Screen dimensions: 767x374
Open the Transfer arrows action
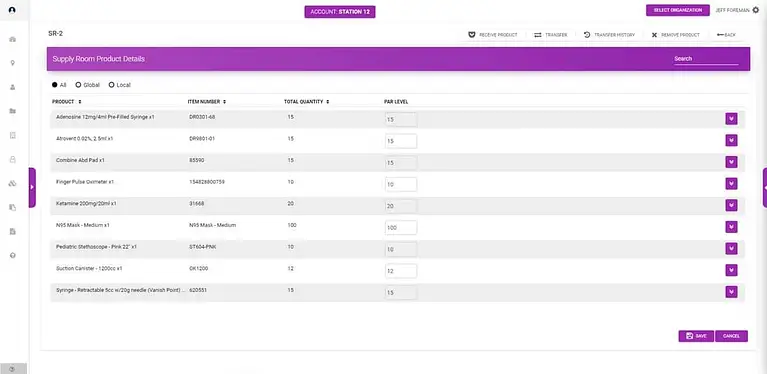[x=538, y=35]
